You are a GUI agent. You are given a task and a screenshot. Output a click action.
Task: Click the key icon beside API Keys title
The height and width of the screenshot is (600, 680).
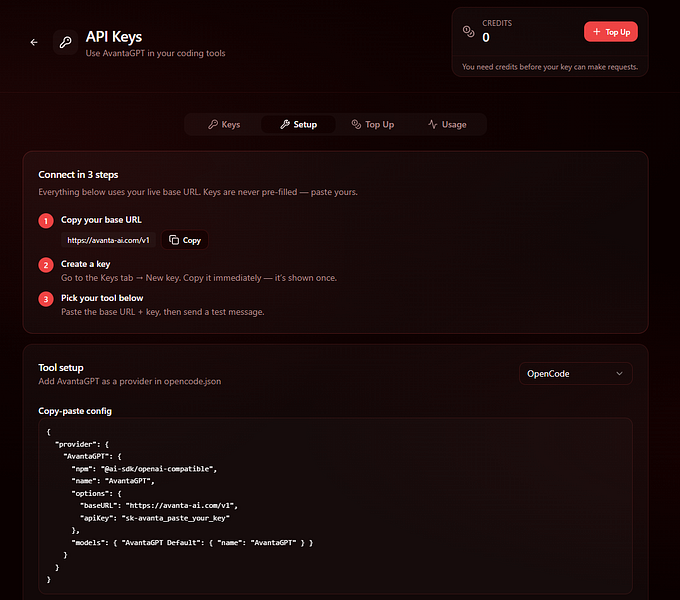pos(65,42)
